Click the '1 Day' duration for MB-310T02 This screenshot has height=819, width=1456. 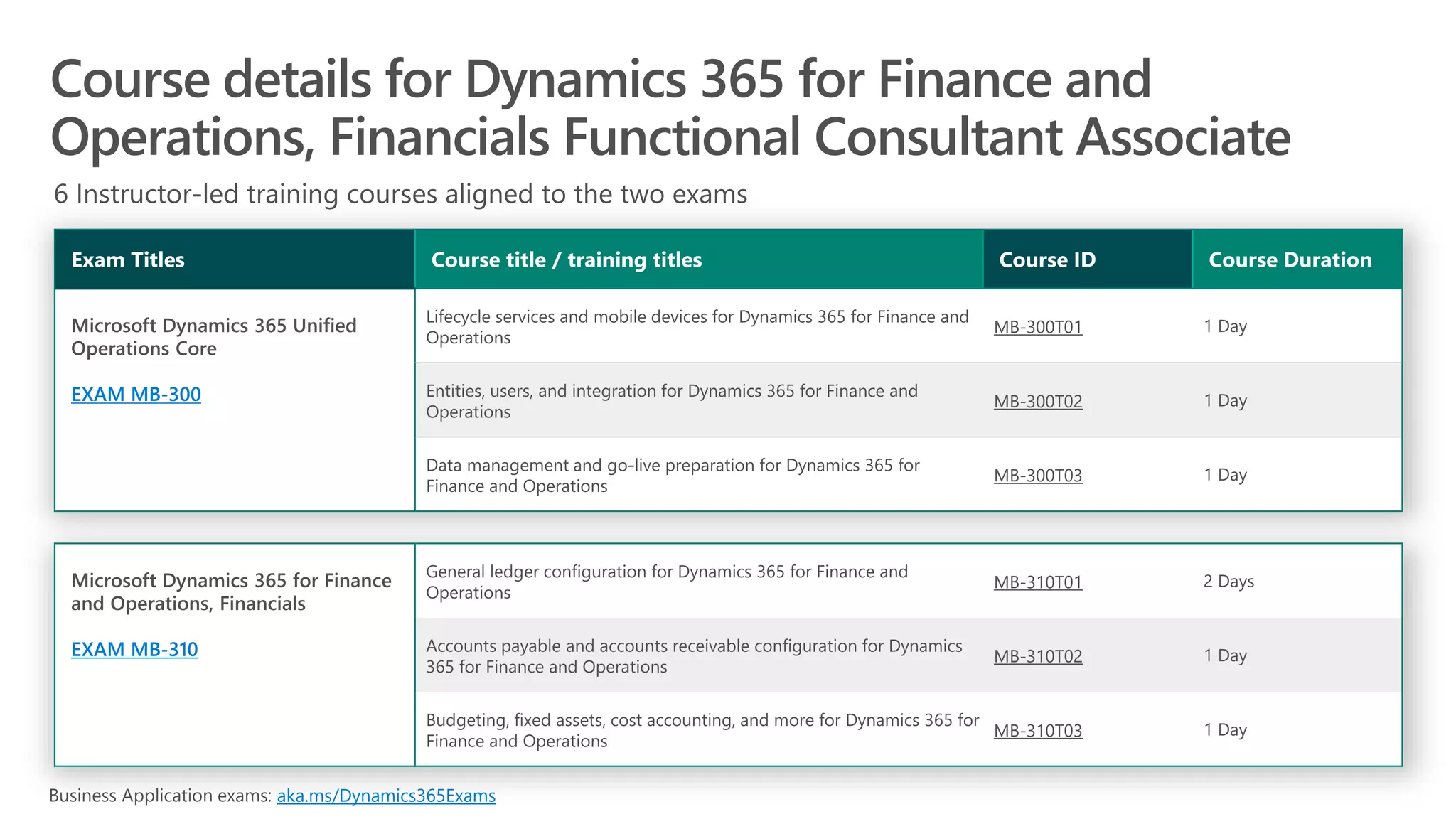coord(1225,655)
